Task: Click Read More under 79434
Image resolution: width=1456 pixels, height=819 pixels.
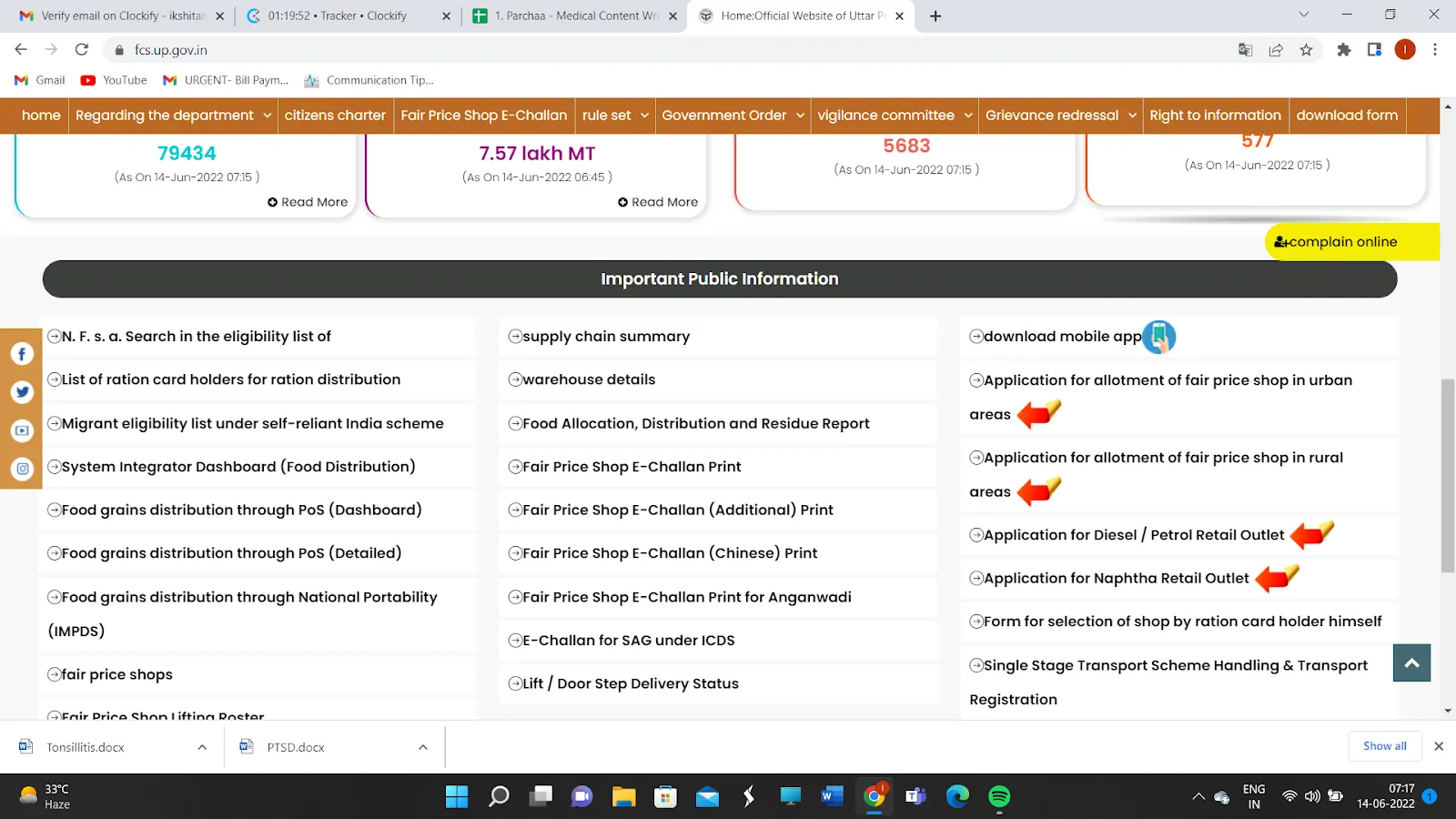Action: click(308, 202)
